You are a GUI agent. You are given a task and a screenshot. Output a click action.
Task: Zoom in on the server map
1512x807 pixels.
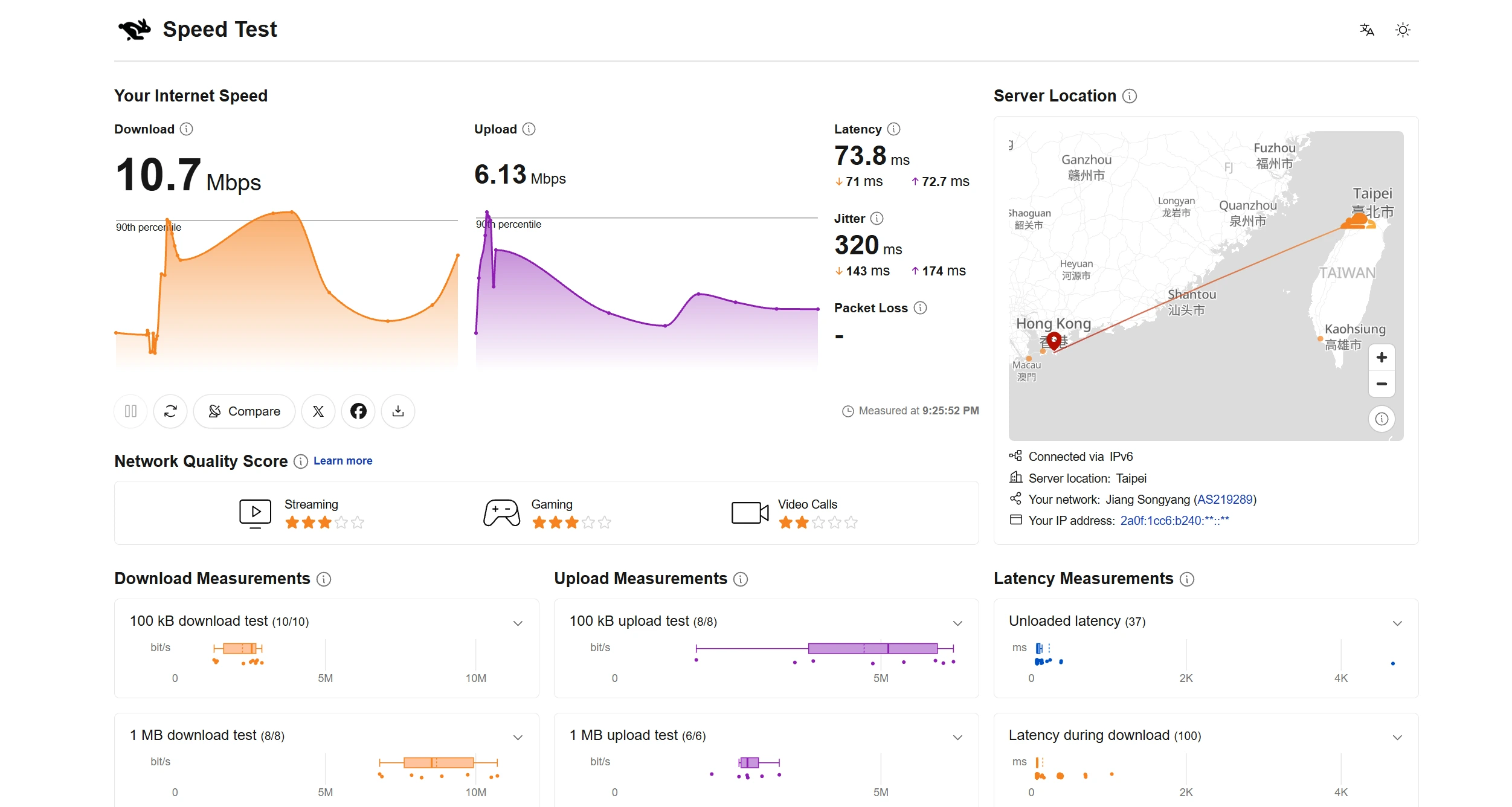point(1382,358)
